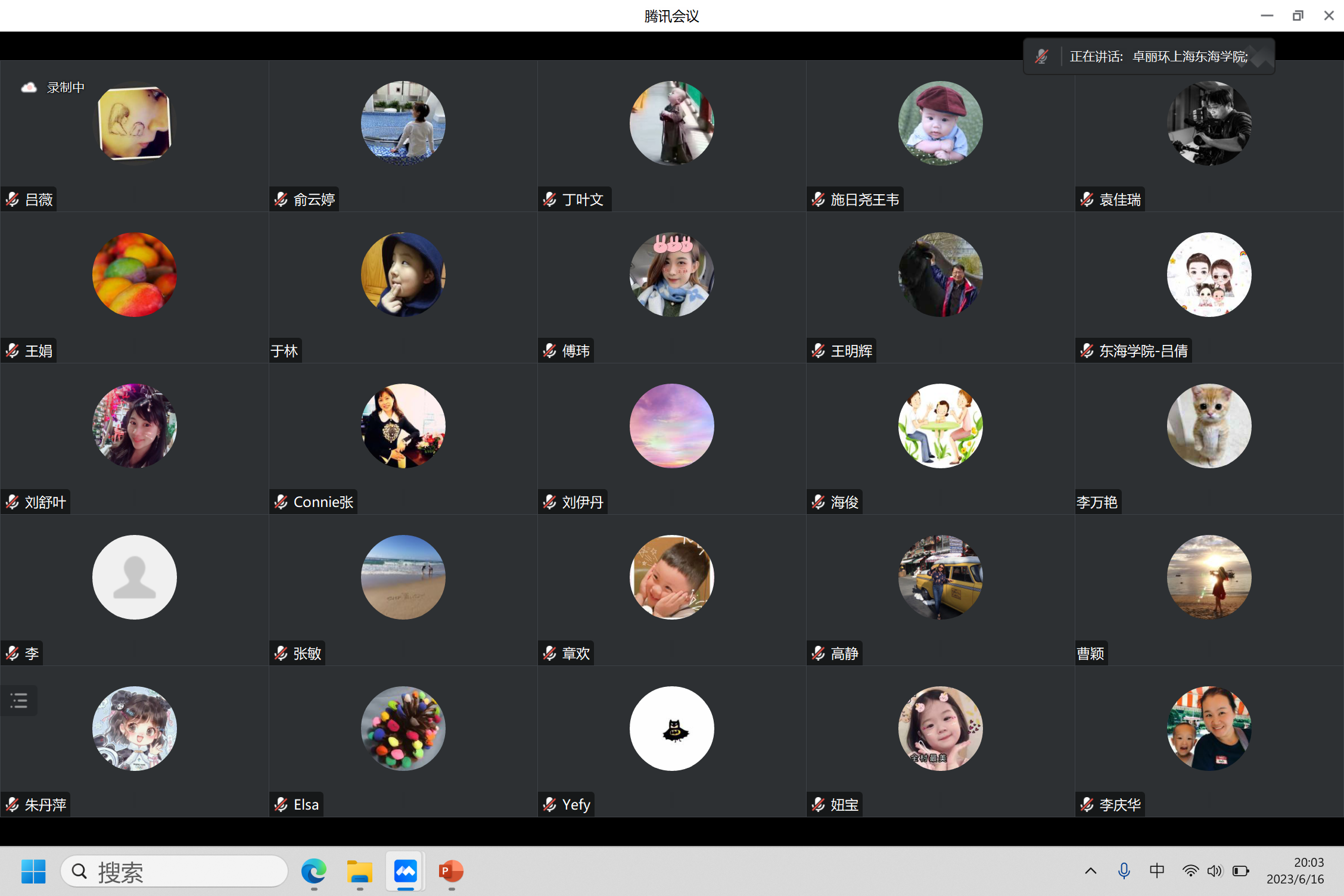The width and height of the screenshot is (1344, 896).
Task: Click muted mic icon beside Connie张
Action: (281, 502)
